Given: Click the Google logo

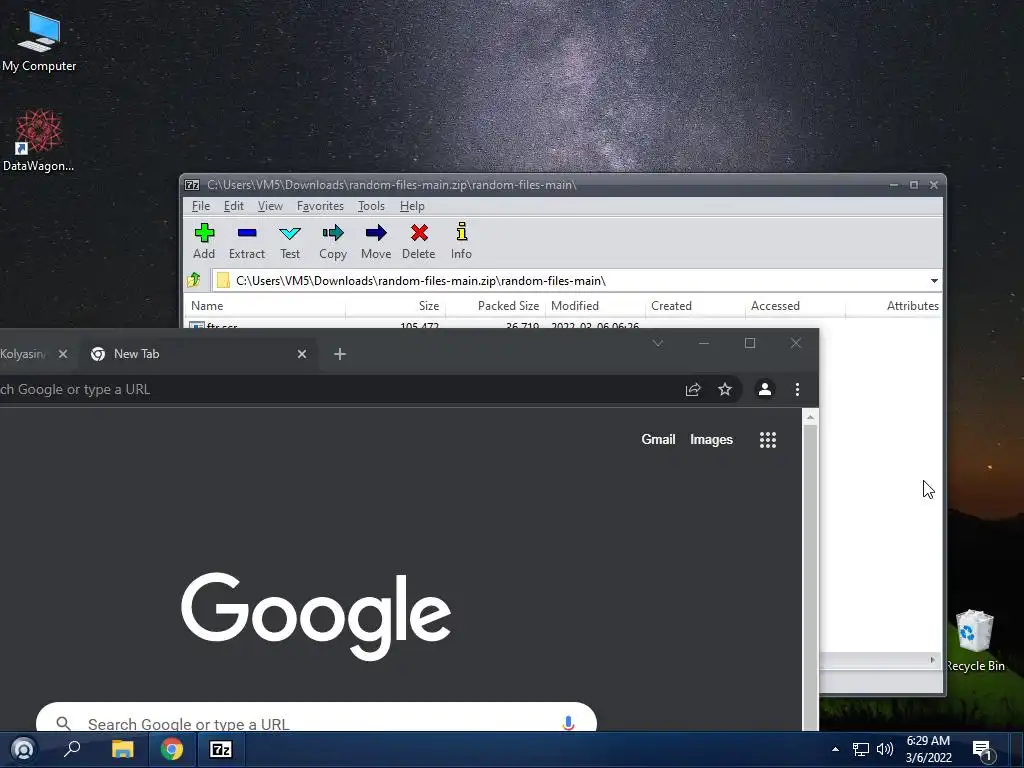Looking at the screenshot, I should coord(316,616).
